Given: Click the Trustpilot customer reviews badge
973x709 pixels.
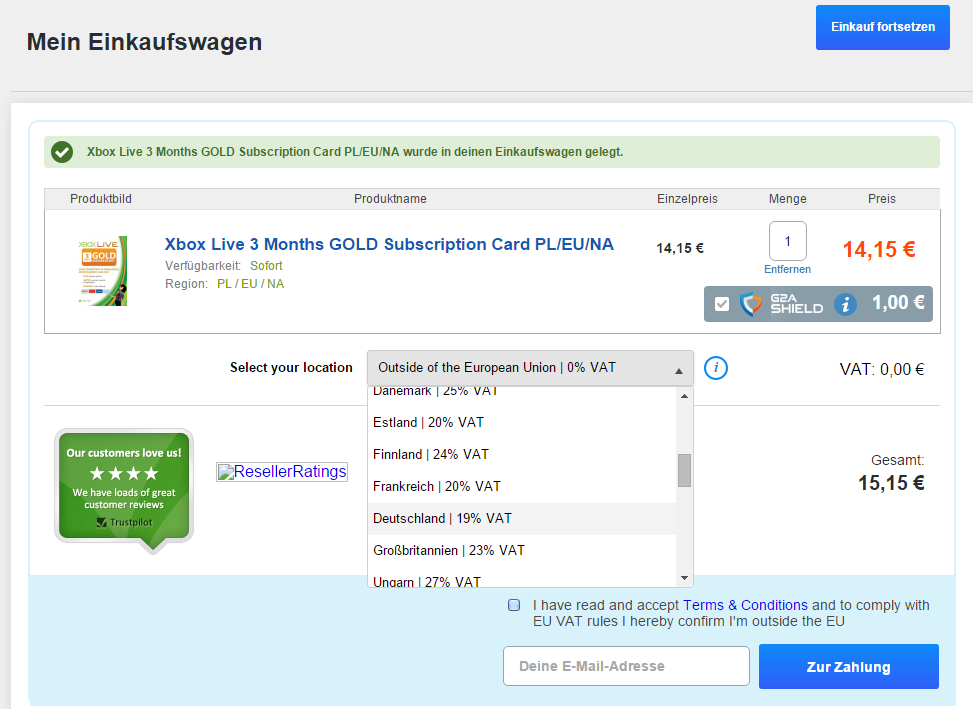Looking at the screenshot, I should [x=124, y=490].
